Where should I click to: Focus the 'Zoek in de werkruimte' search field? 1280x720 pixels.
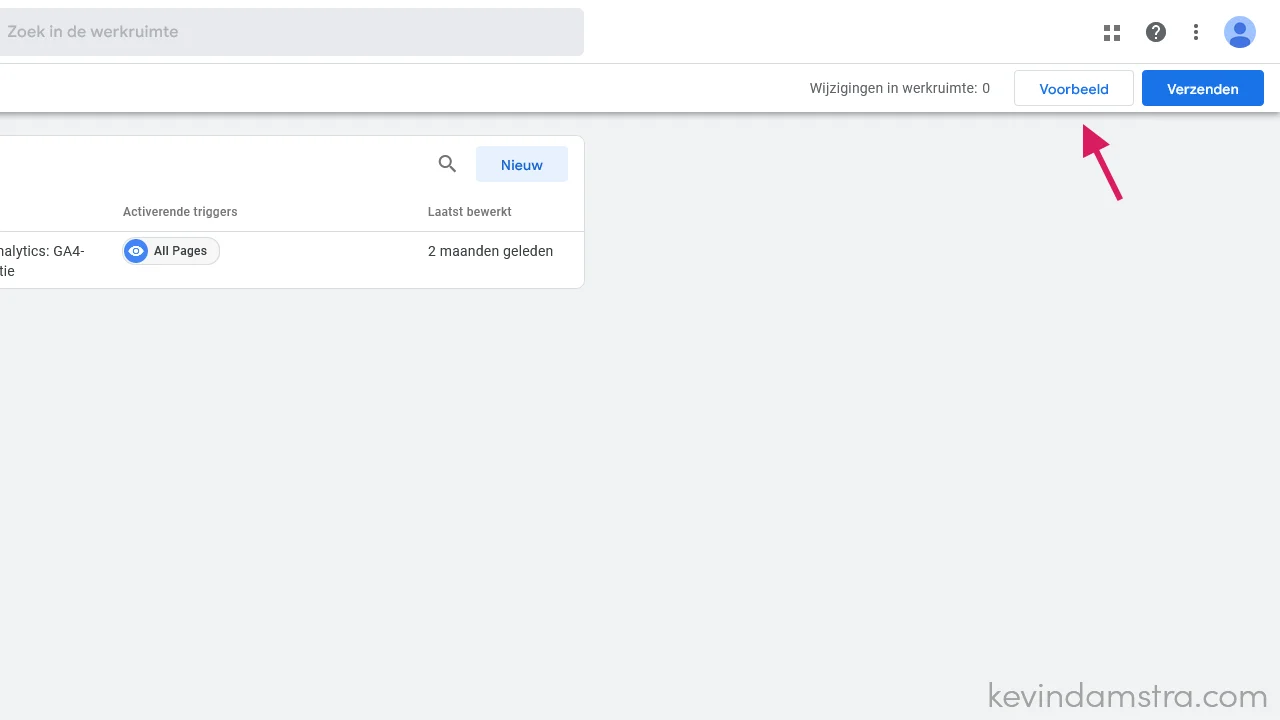coord(290,32)
